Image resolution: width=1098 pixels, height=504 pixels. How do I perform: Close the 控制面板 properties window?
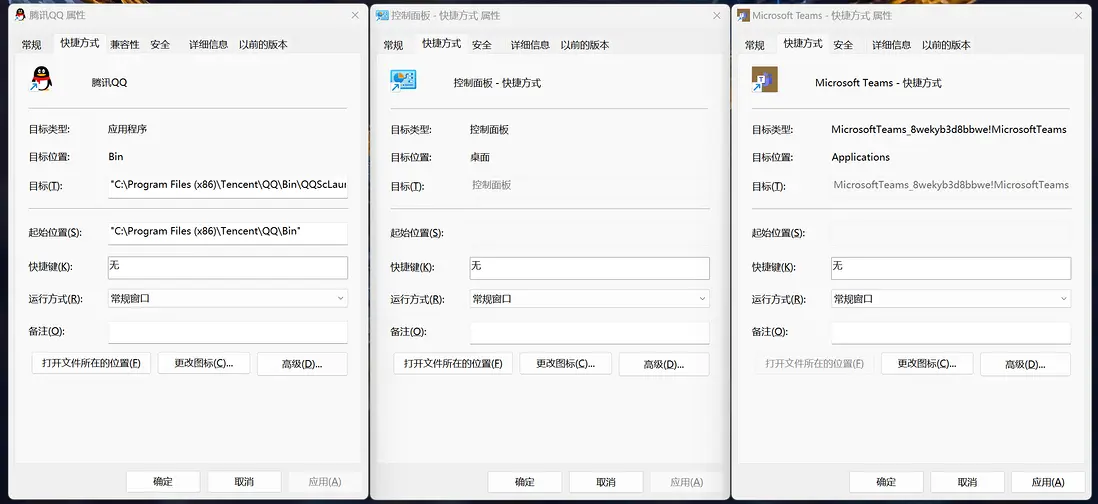click(x=717, y=15)
